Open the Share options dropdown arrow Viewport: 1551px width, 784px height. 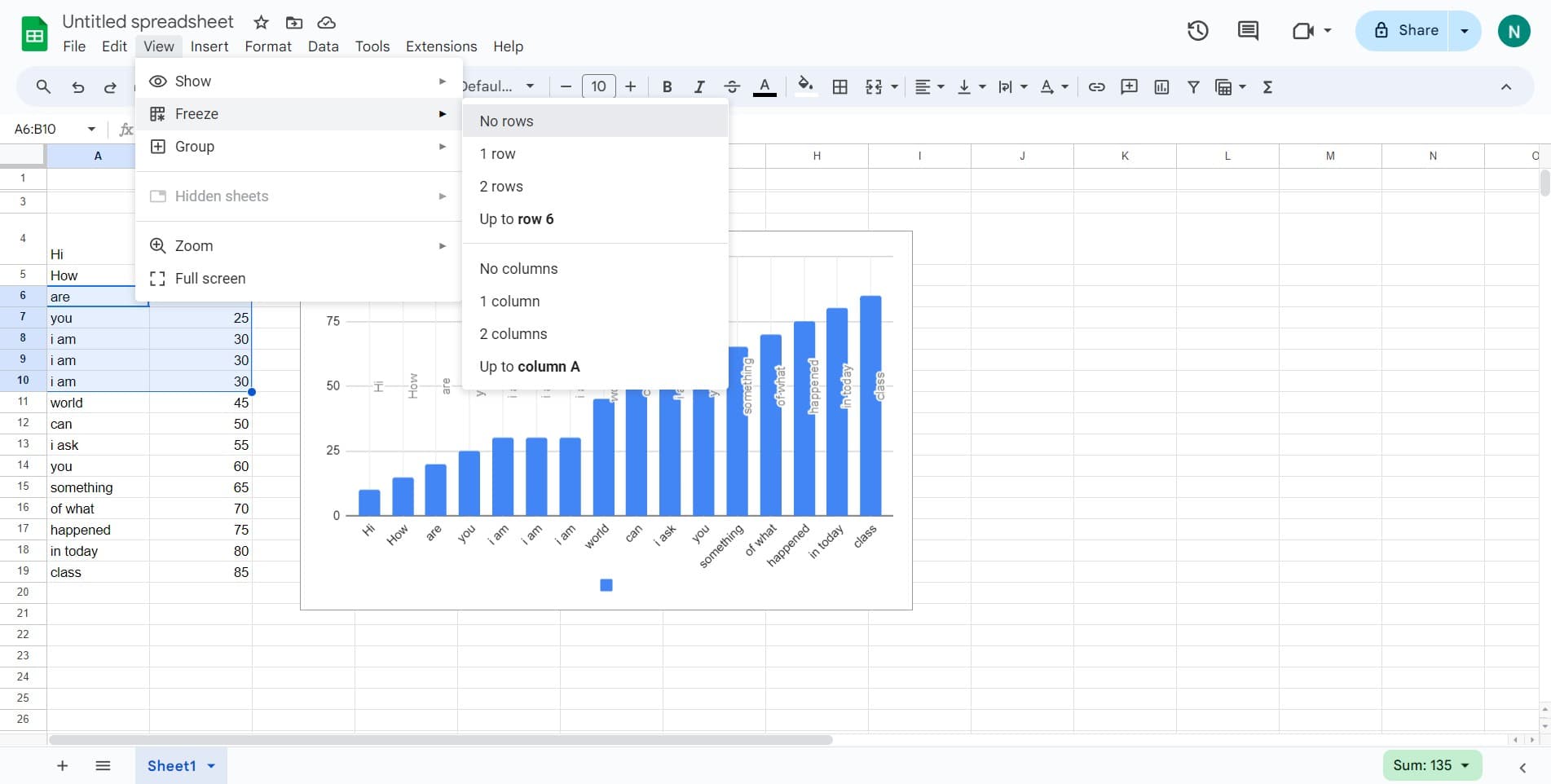(1464, 31)
